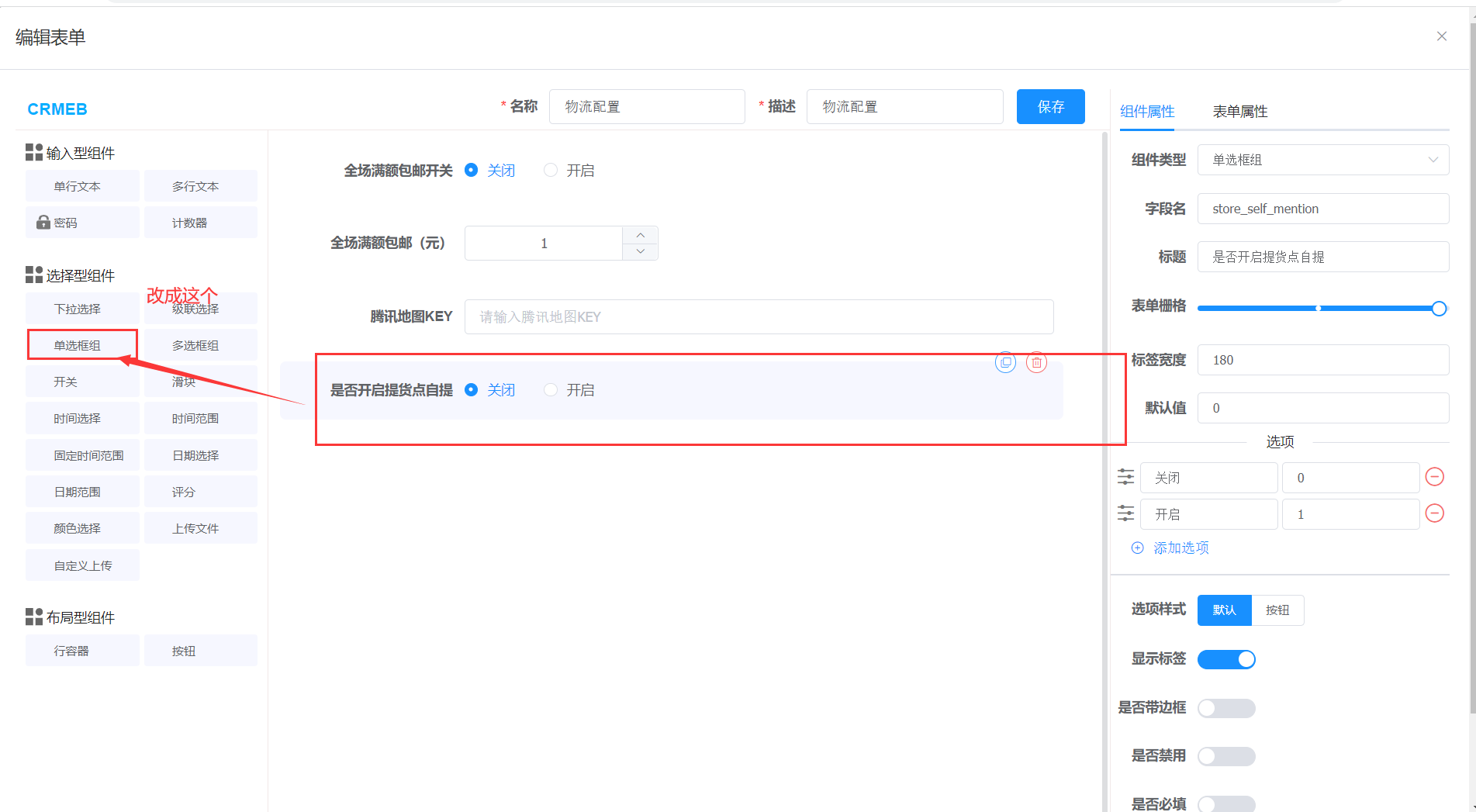
Task: Toggle the 显示标签 switch
Action: click(x=1226, y=659)
